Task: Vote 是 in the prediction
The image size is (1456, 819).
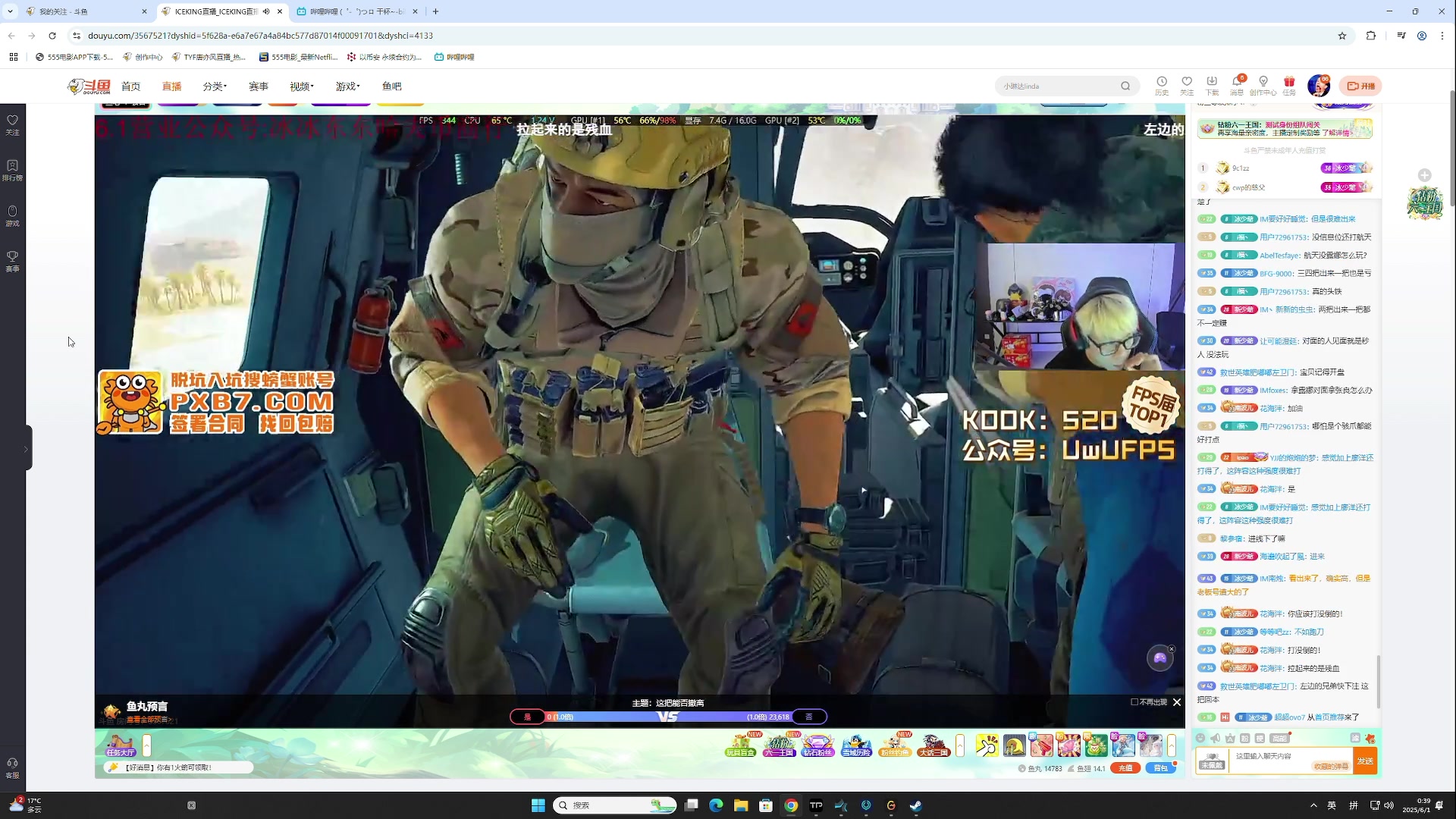Action: coord(527,717)
